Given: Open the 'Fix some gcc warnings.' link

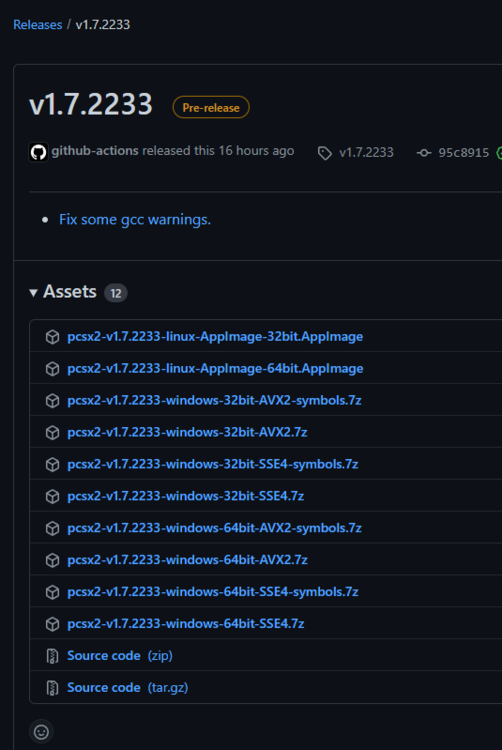Looking at the screenshot, I should [135, 220].
